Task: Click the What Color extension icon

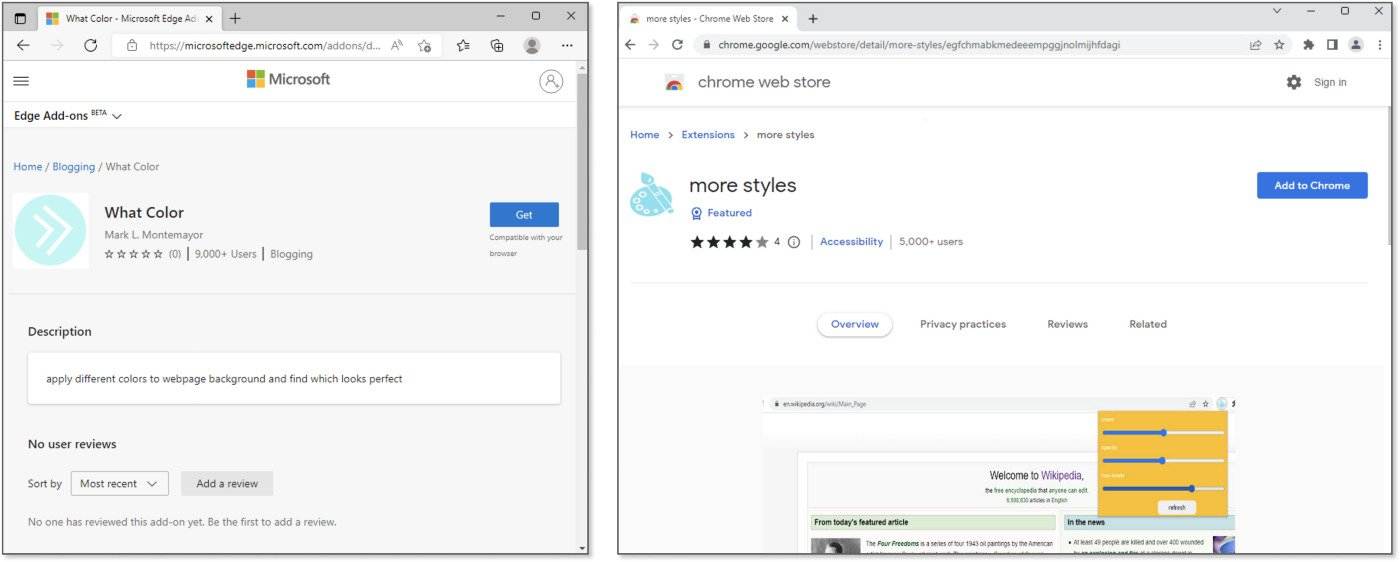Action: tap(51, 230)
